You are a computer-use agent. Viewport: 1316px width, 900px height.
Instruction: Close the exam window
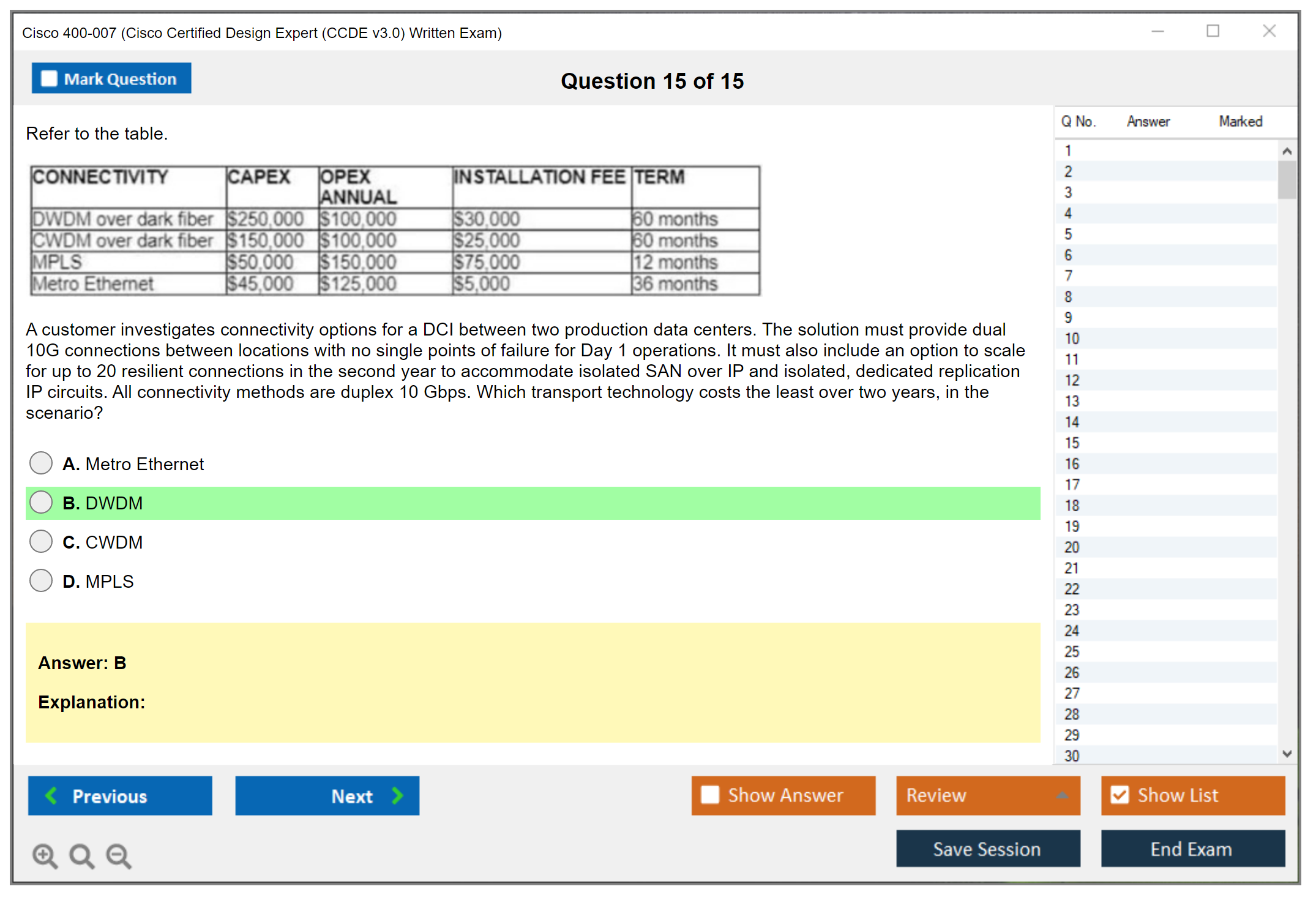click(x=1269, y=31)
